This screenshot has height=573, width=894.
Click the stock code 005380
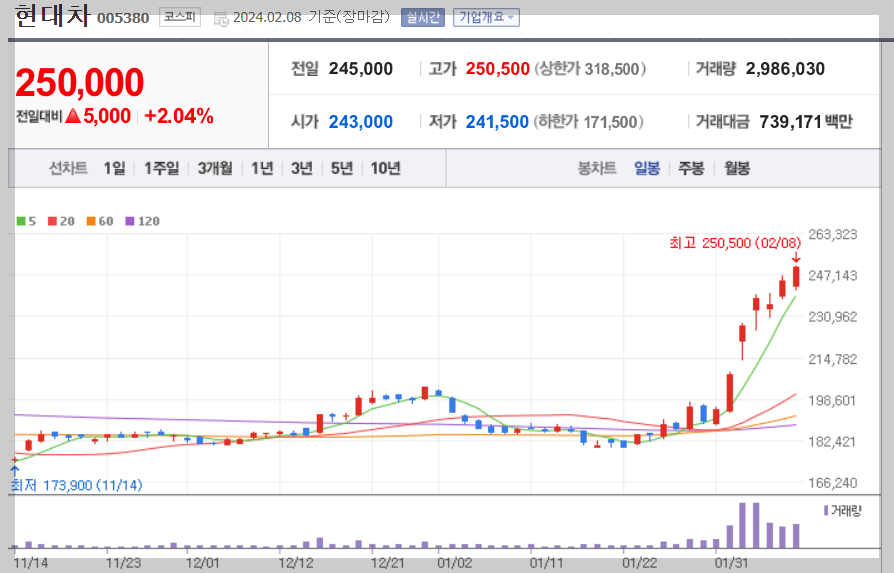tap(123, 18)
